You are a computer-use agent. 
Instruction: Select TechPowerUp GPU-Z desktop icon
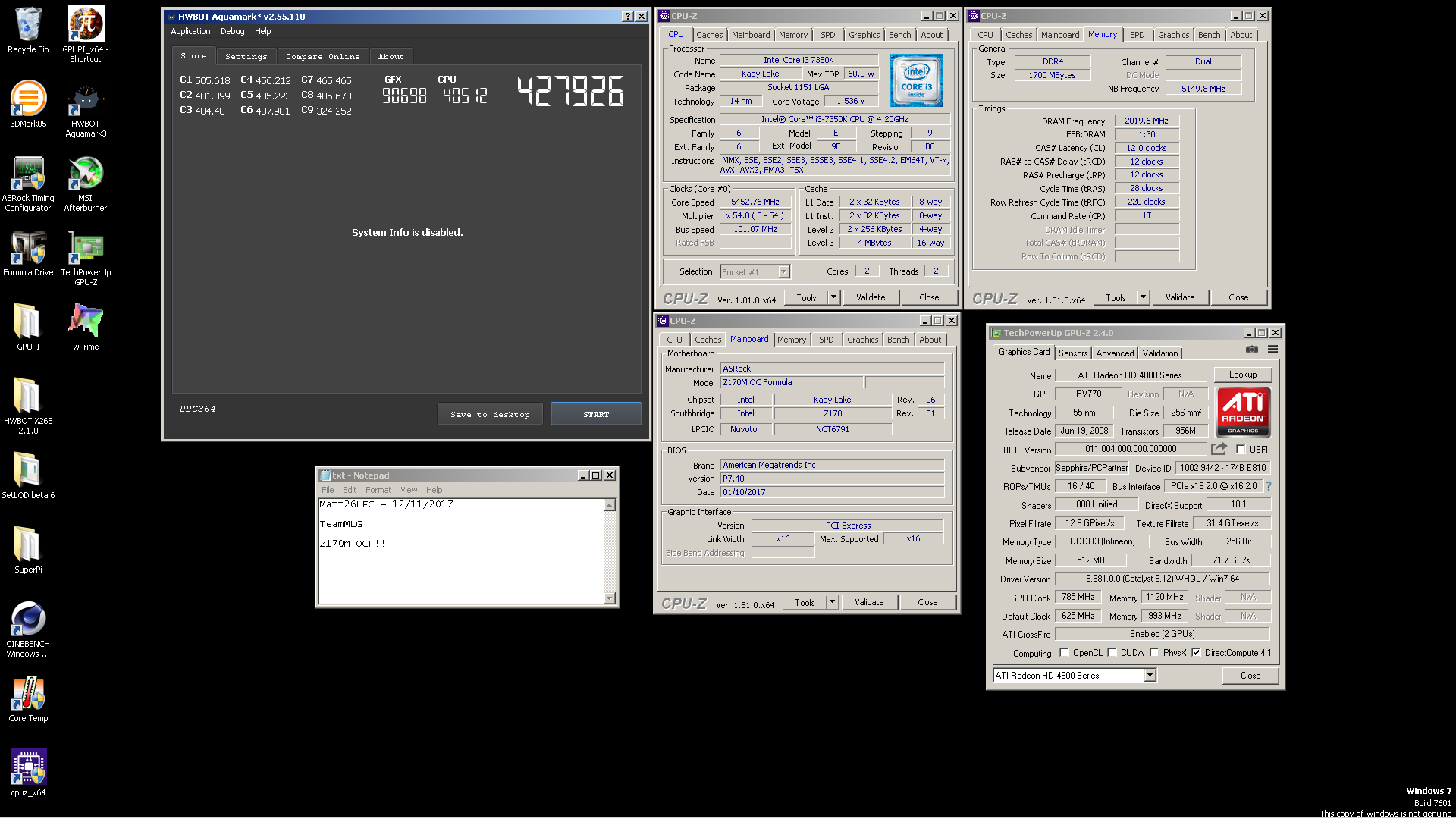(x=86, y=258)
